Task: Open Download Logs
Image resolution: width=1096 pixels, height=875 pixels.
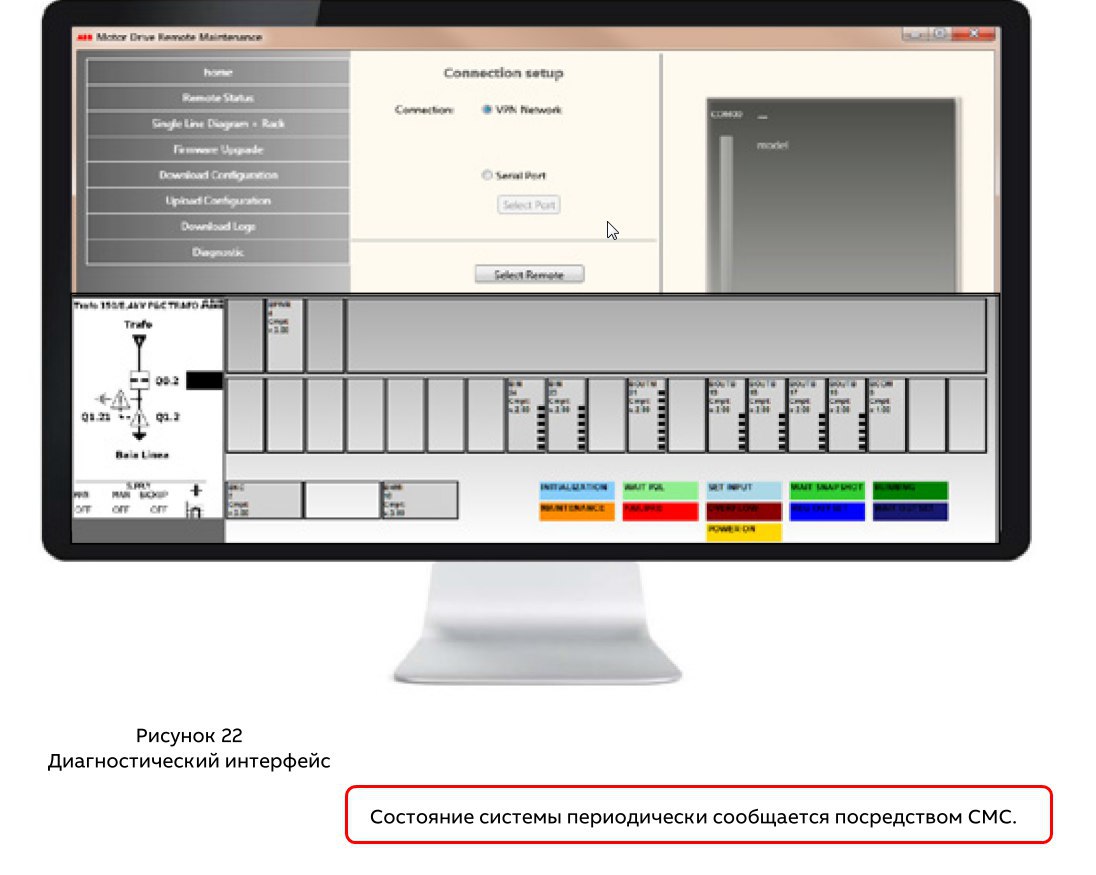Action: (217, 226)
